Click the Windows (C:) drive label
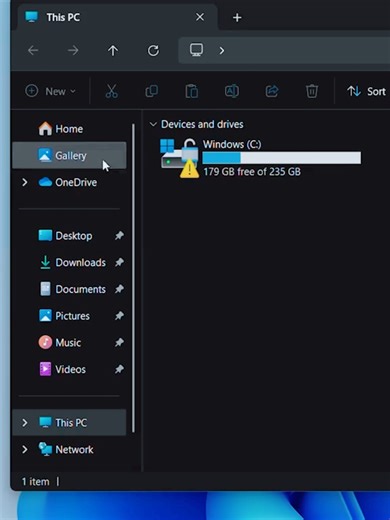 [232, 144]
